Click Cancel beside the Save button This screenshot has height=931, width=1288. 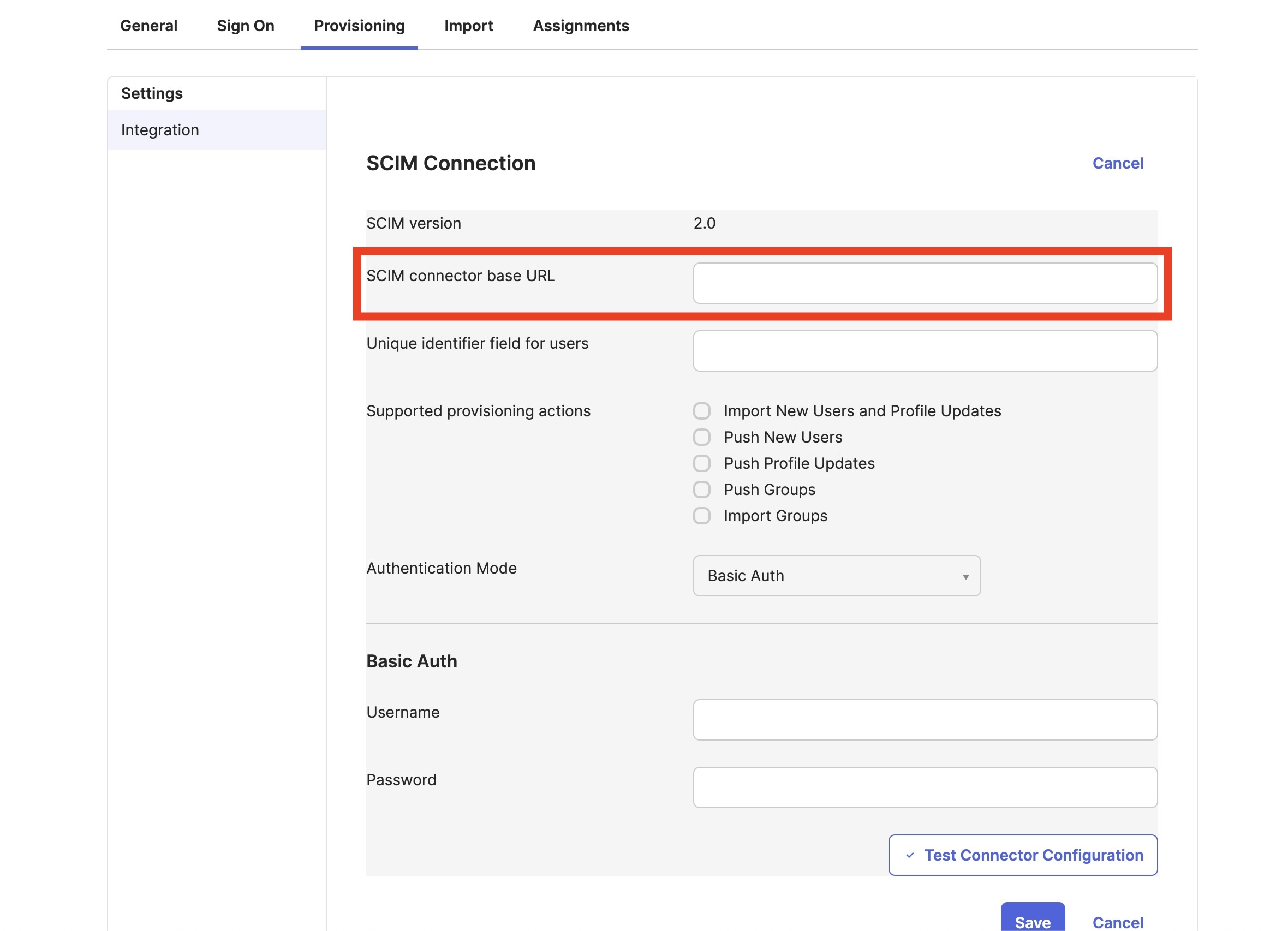tap(1117, 922)
